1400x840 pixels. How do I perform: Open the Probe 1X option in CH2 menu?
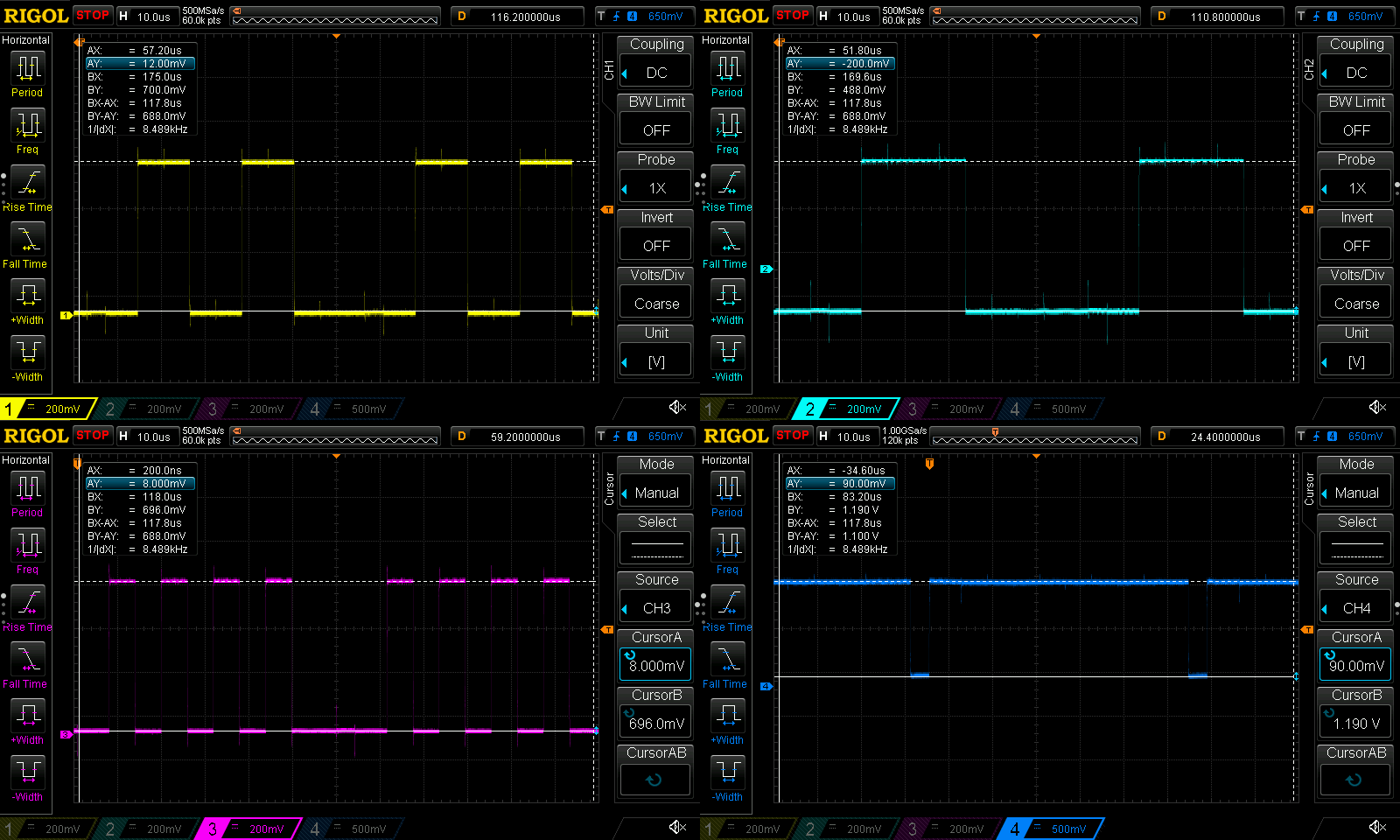(x=1356, y=187)
